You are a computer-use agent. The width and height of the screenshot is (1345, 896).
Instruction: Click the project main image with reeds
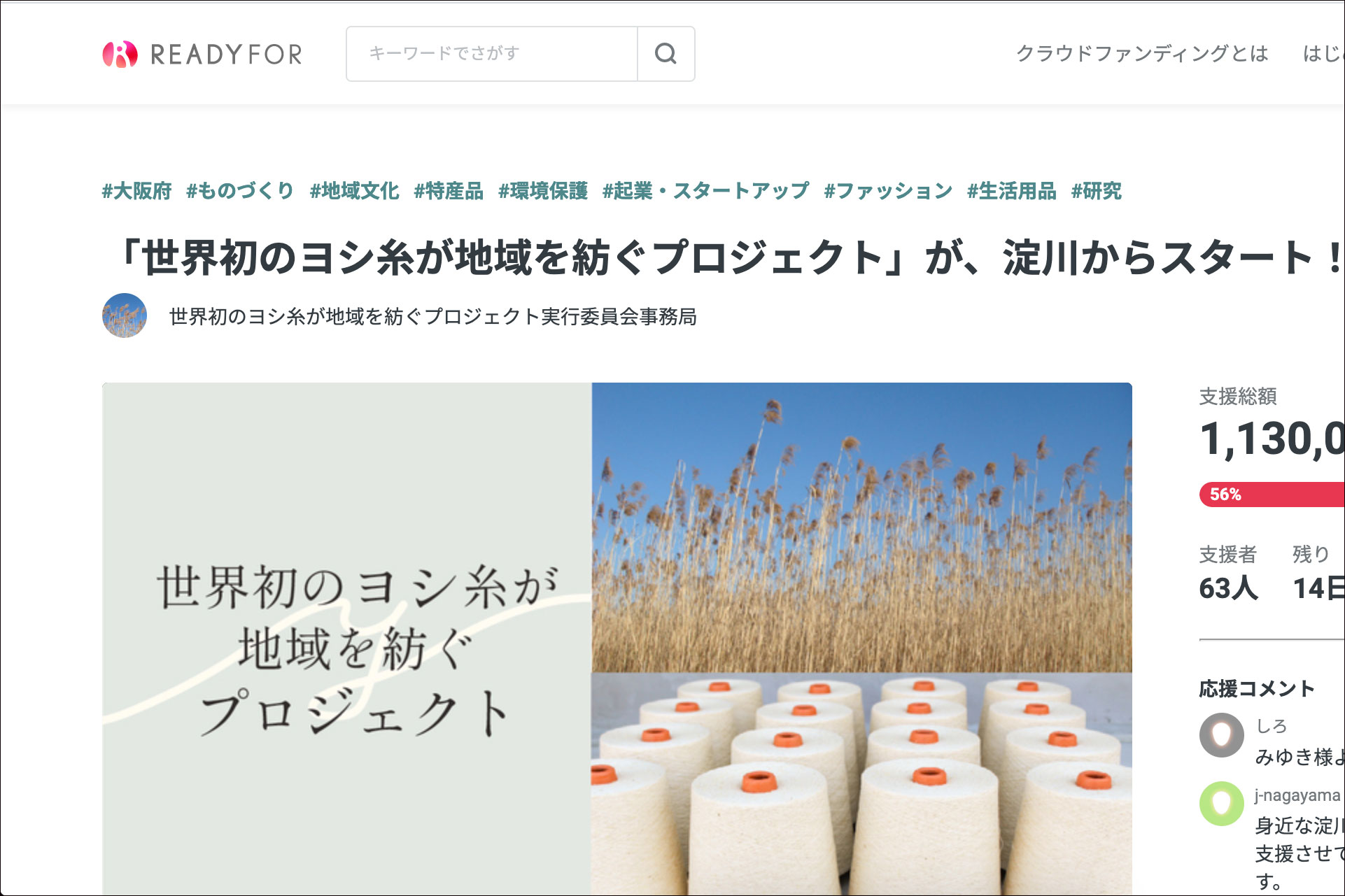point(617,639)
